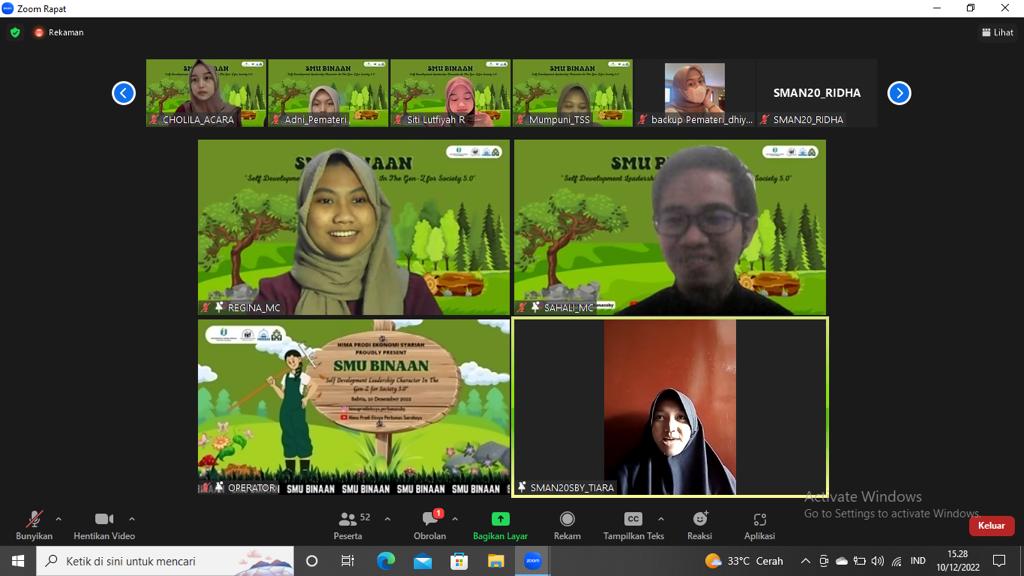Click the REGINA_MC video tile
Screen dimensions: 1024x576
[x=354, y=227]
